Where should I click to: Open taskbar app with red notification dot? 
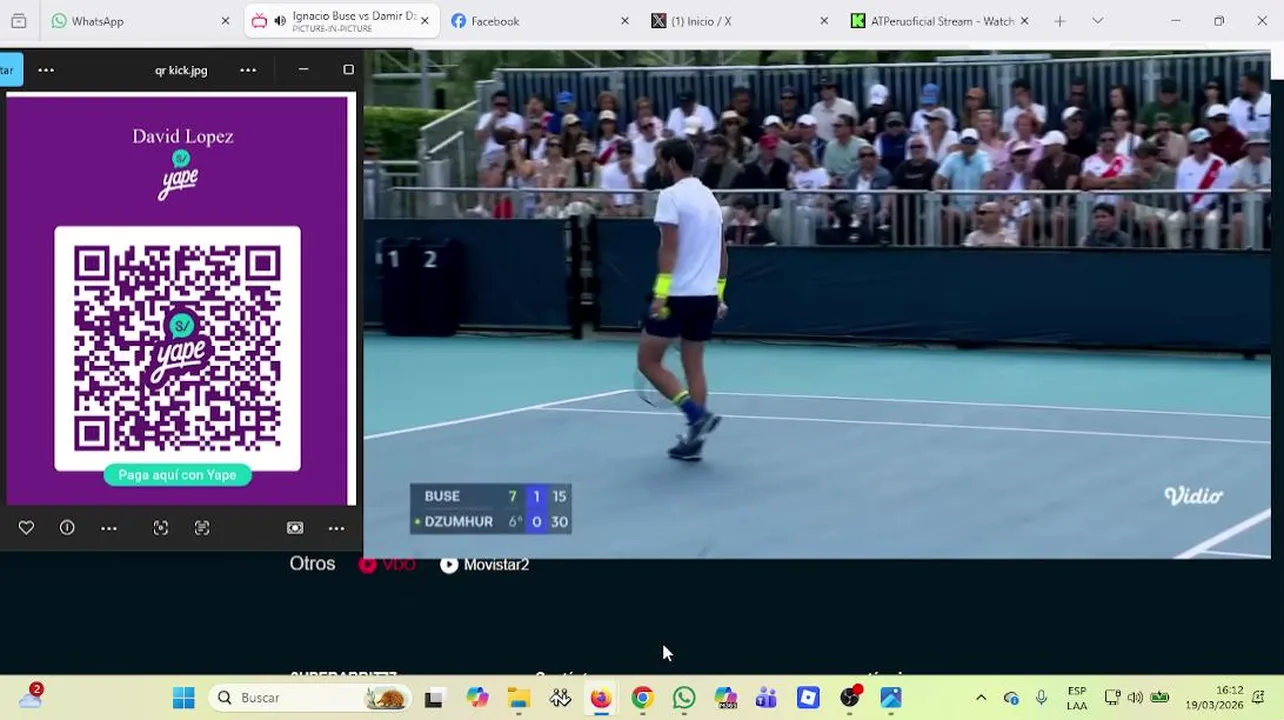[850, 698]
